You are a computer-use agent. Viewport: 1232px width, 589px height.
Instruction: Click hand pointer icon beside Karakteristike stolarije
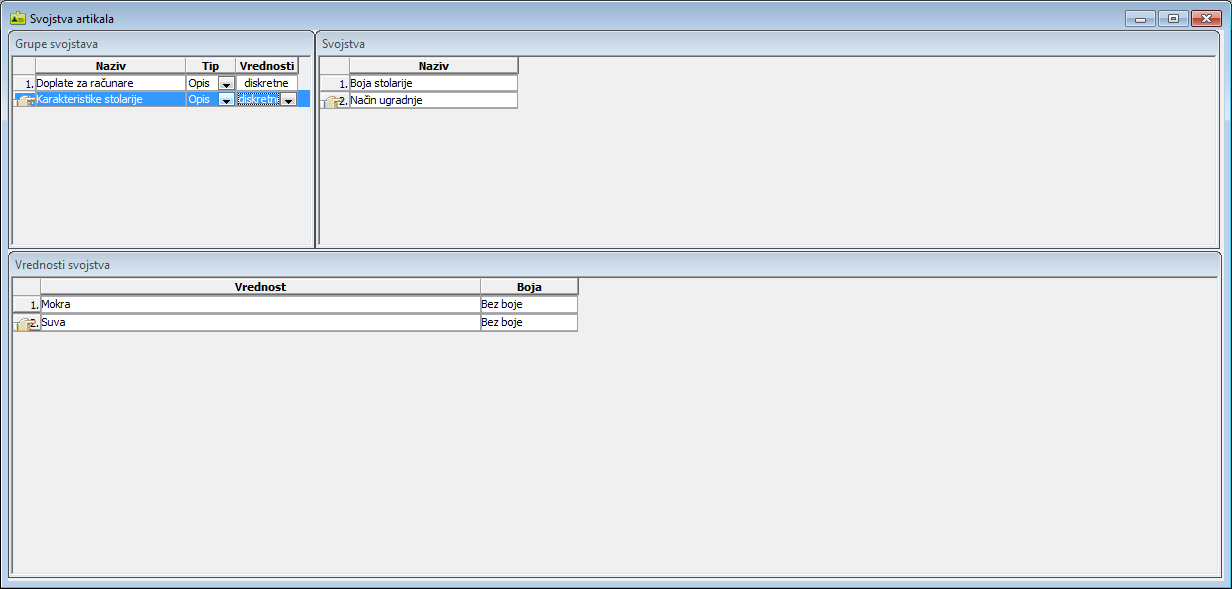[x=25, y=100]
